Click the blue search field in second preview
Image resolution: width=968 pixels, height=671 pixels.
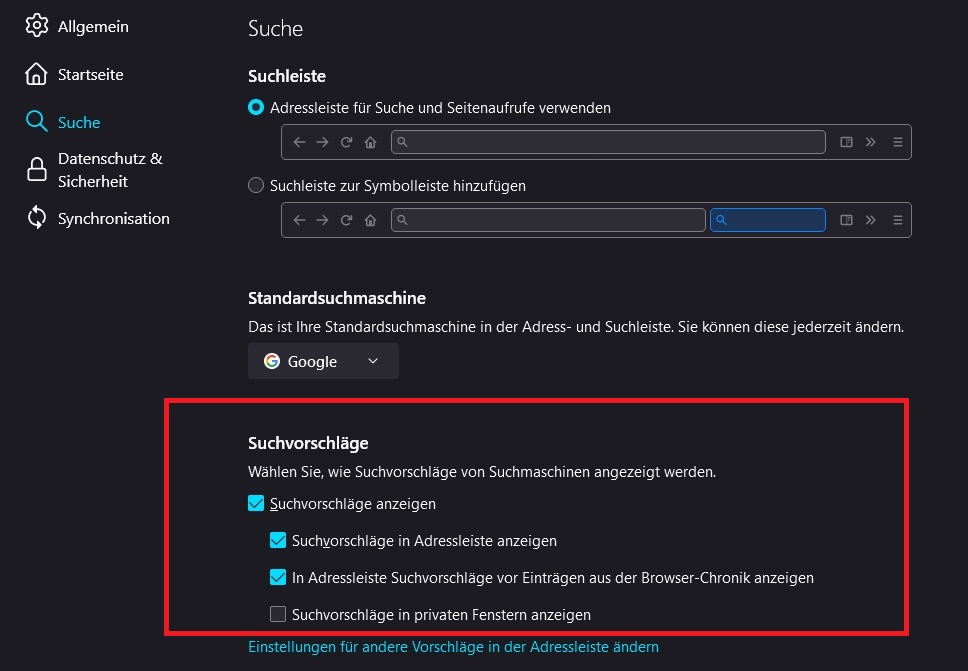click(x=767, y=220)
